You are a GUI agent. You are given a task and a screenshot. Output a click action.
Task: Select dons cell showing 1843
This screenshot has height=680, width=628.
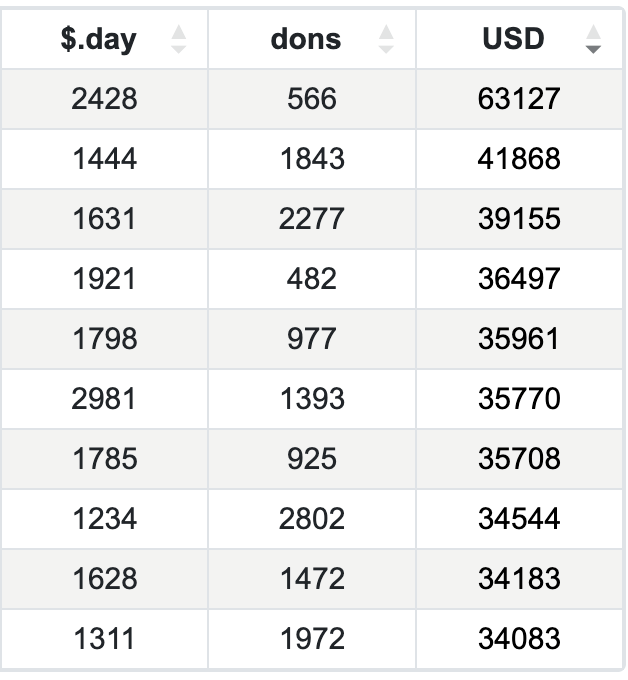pyautogui.click(x=312, y=159)
